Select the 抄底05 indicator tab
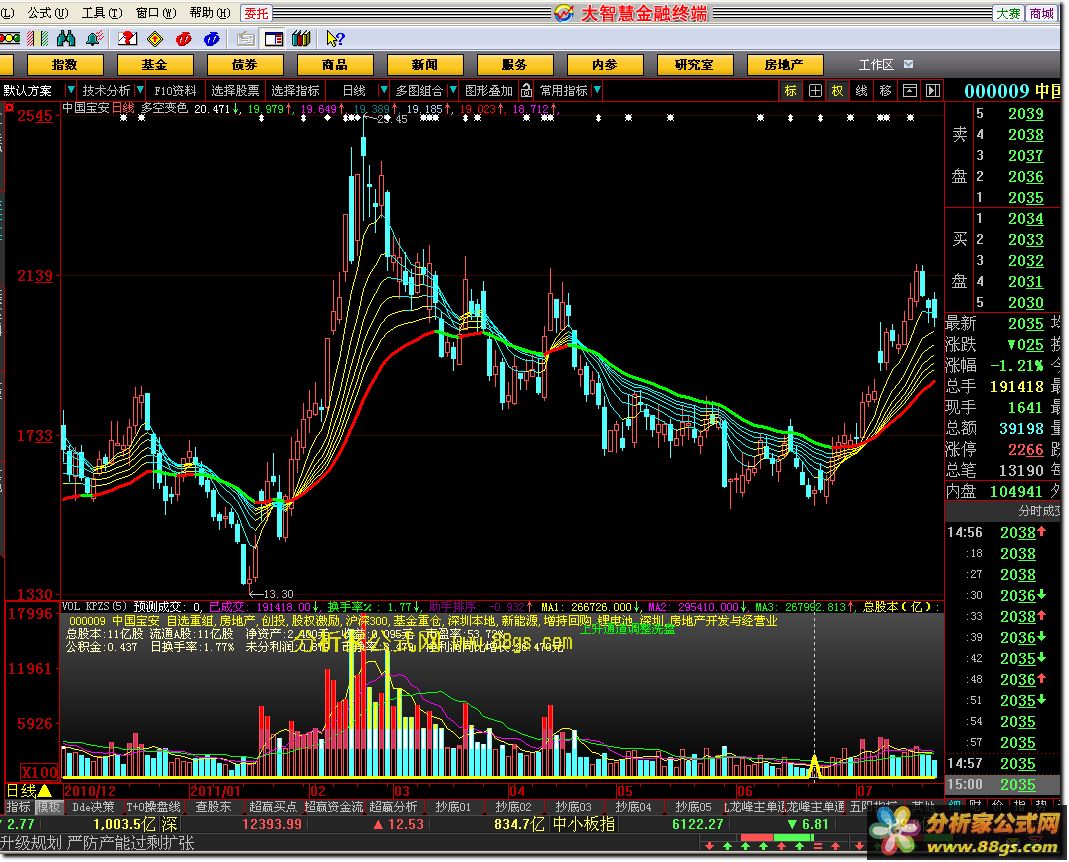 point(693,807)
